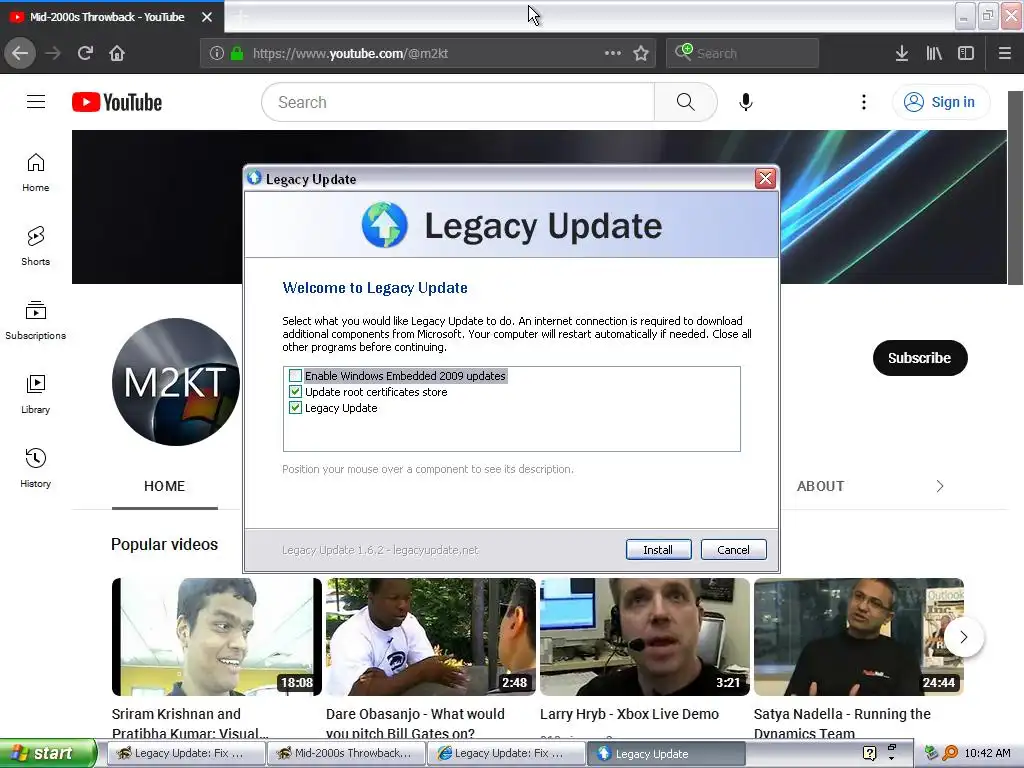
Task: Select the ABOUT channel tab
Action: coord(821,487)
